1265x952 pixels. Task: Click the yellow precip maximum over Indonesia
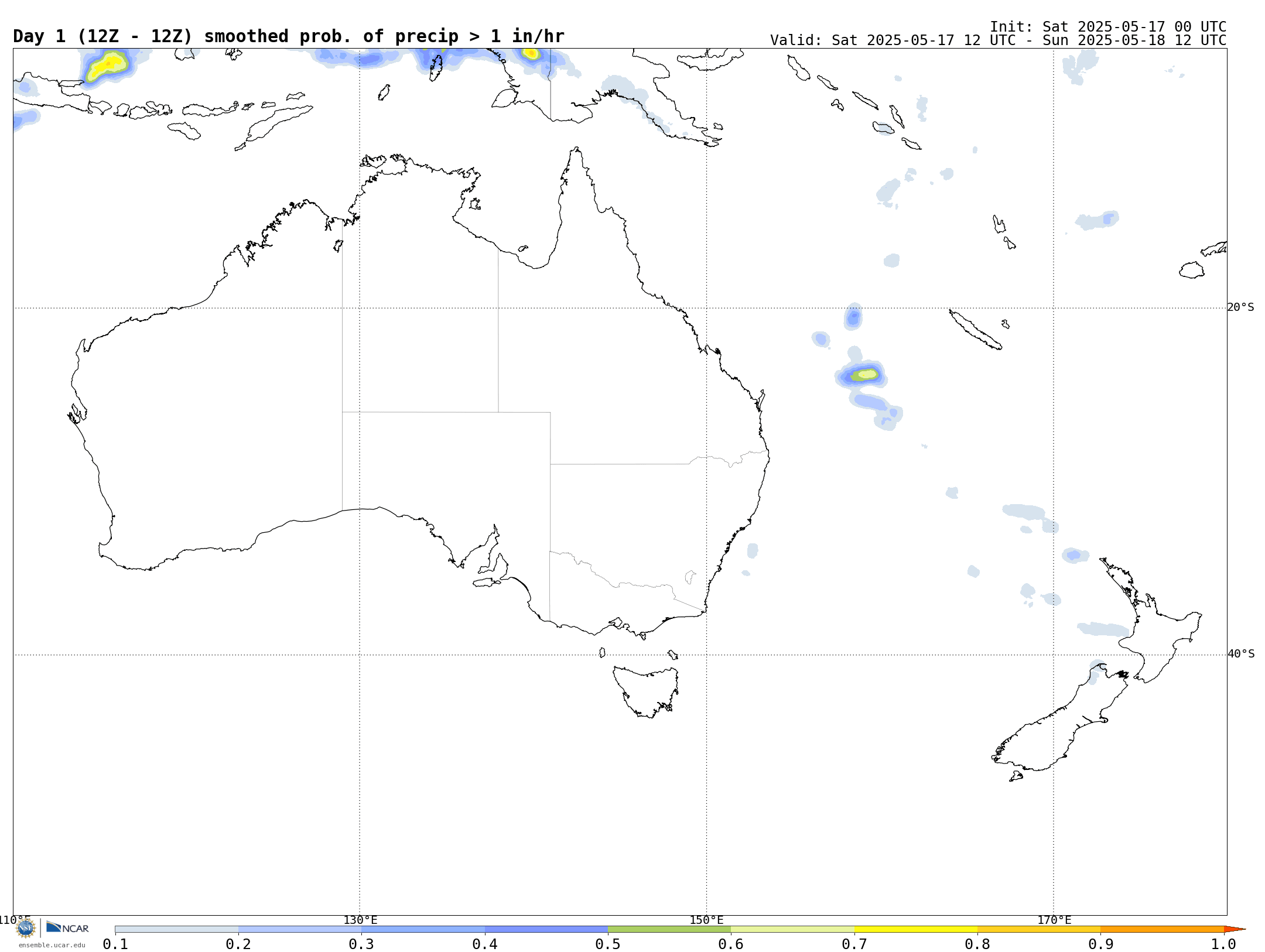click(x=107, y=65)
